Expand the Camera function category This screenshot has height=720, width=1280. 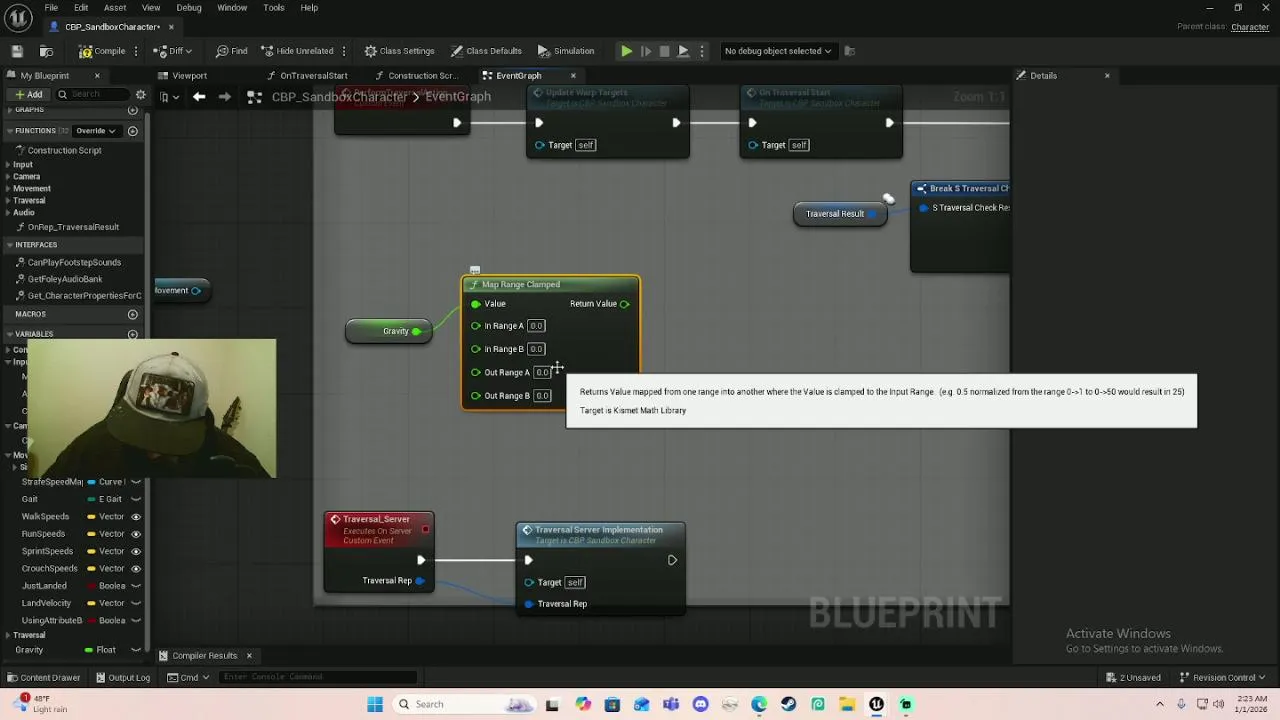point(9,177)
